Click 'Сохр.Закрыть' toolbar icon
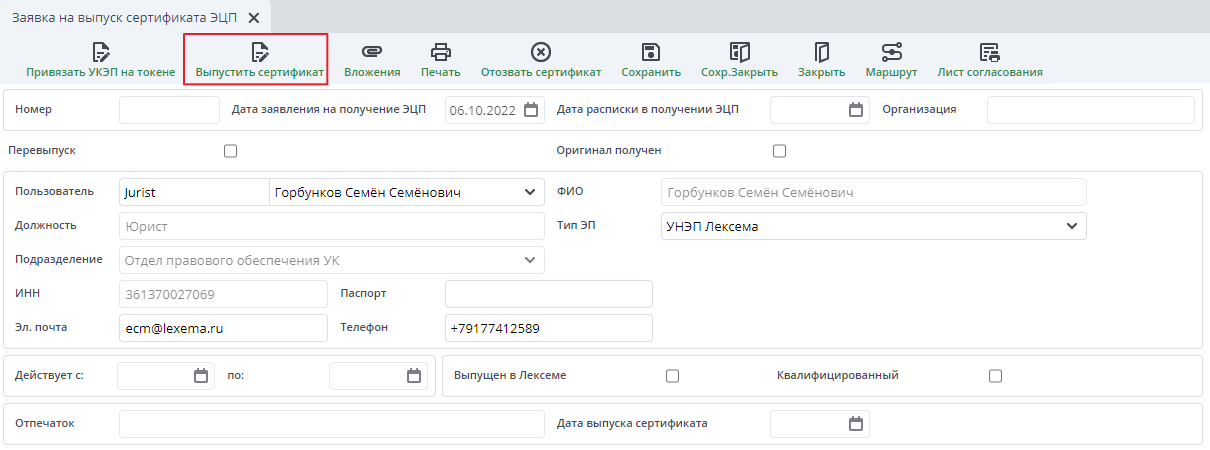Image resolution: width=1210 pixels, height=450 pixels. [x=740, y=52]
